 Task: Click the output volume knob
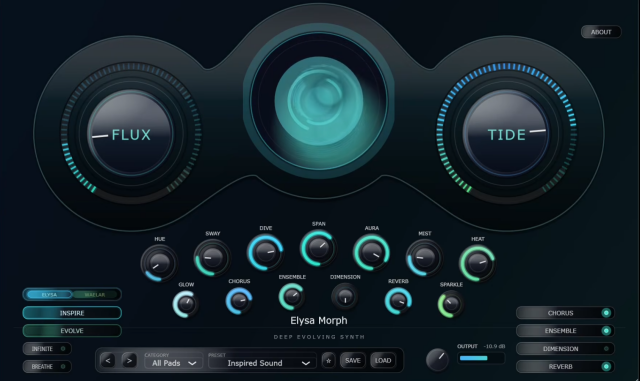(x=437, y=360)
